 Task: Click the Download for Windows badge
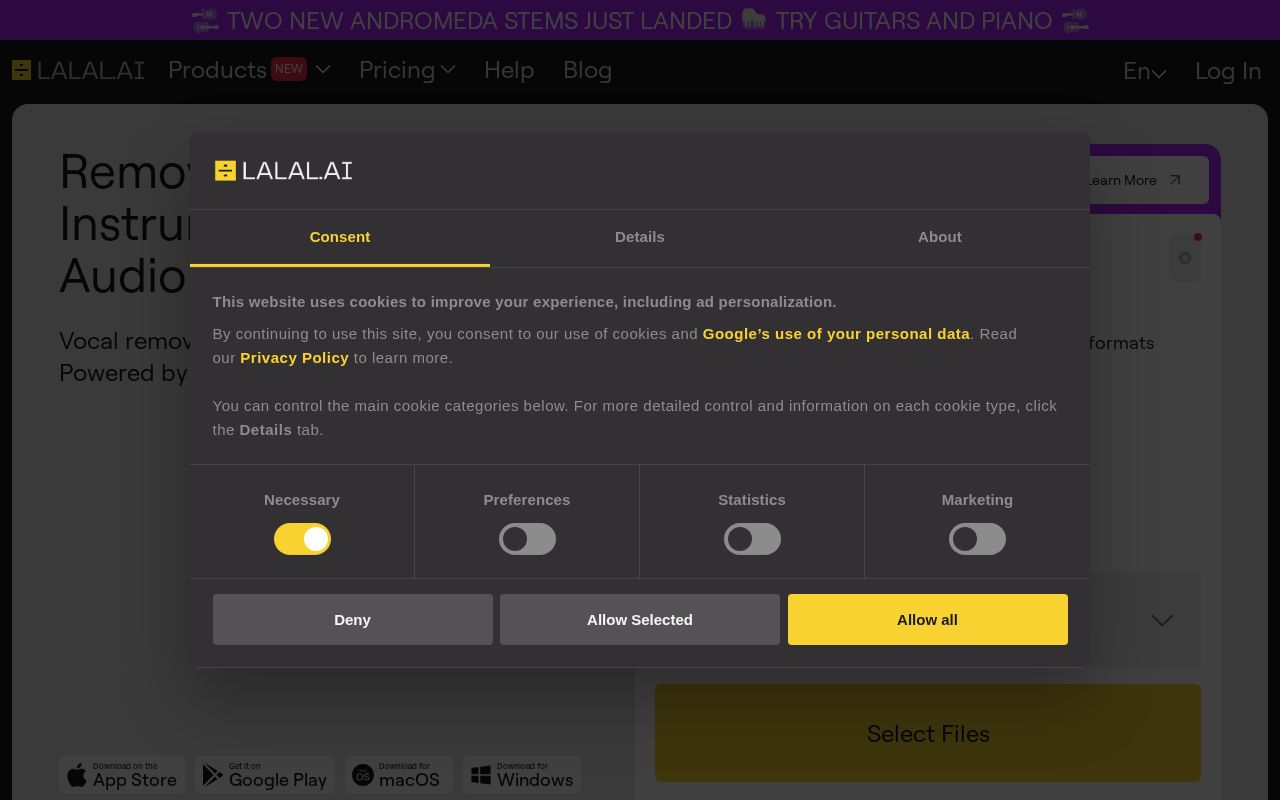[522, 775]
